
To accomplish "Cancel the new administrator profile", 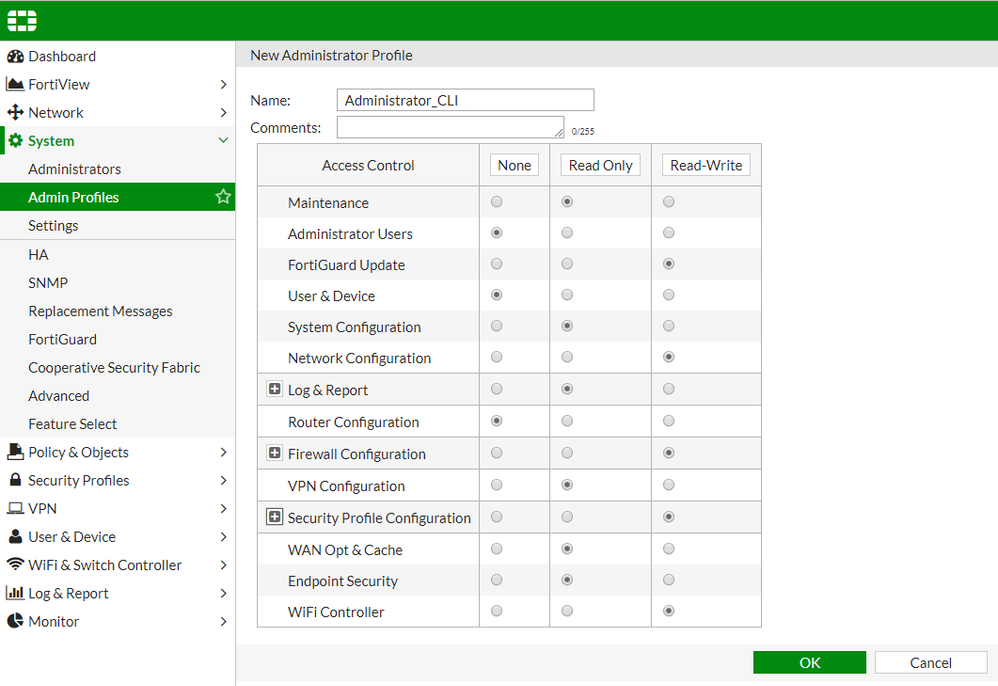I will coord(930,662).
